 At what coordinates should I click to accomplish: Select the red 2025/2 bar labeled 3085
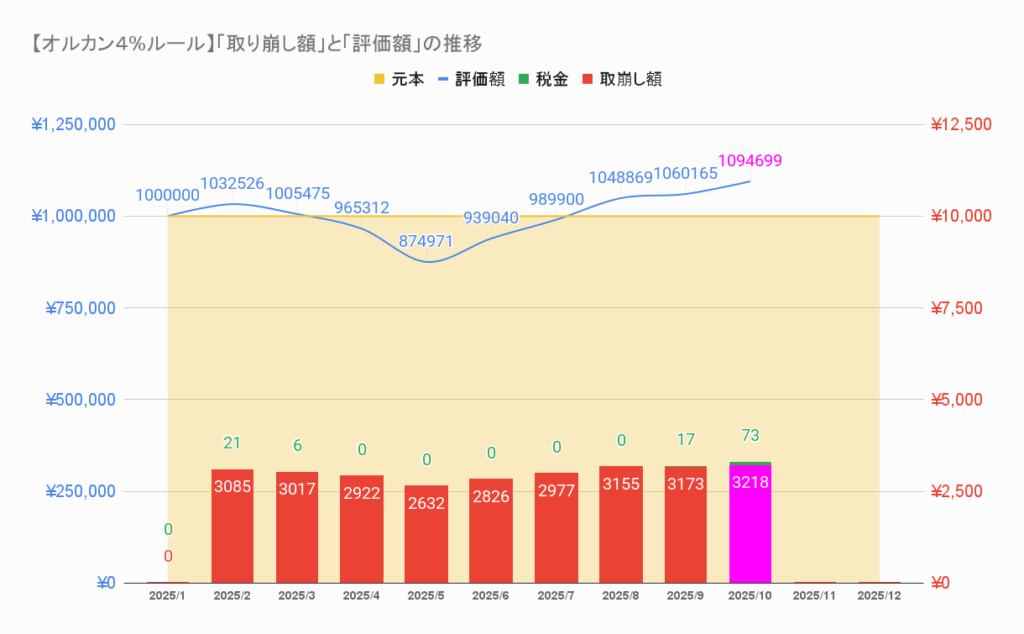click(232, 530)
